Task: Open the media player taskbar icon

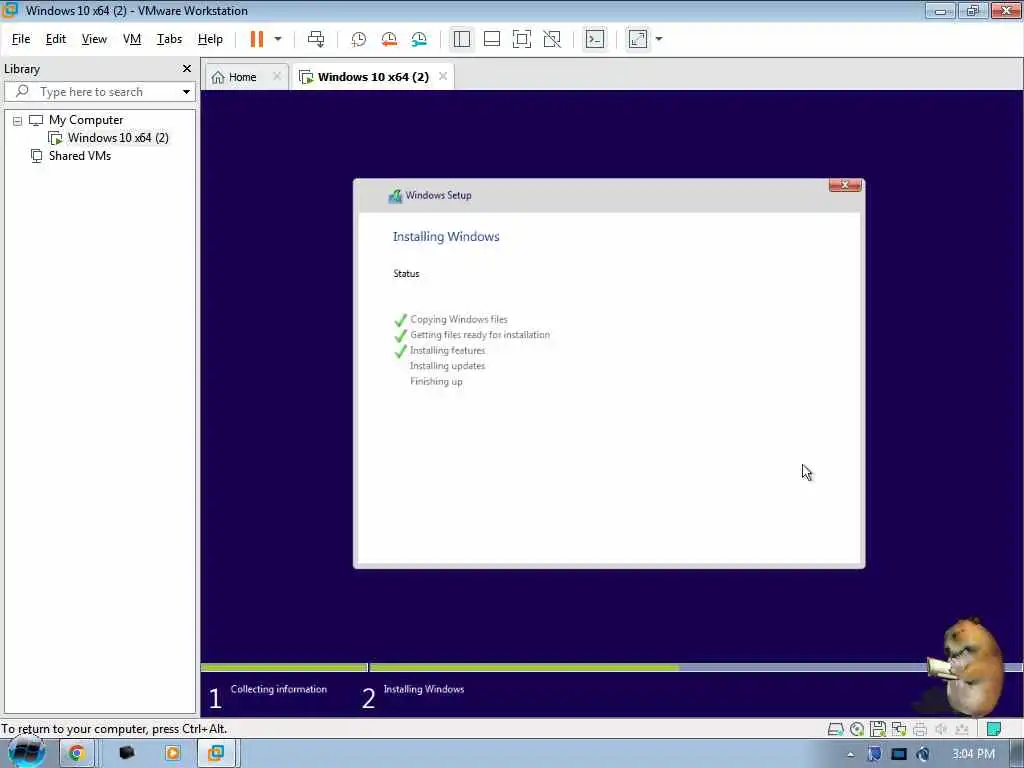Action: (x=173, y=754)
